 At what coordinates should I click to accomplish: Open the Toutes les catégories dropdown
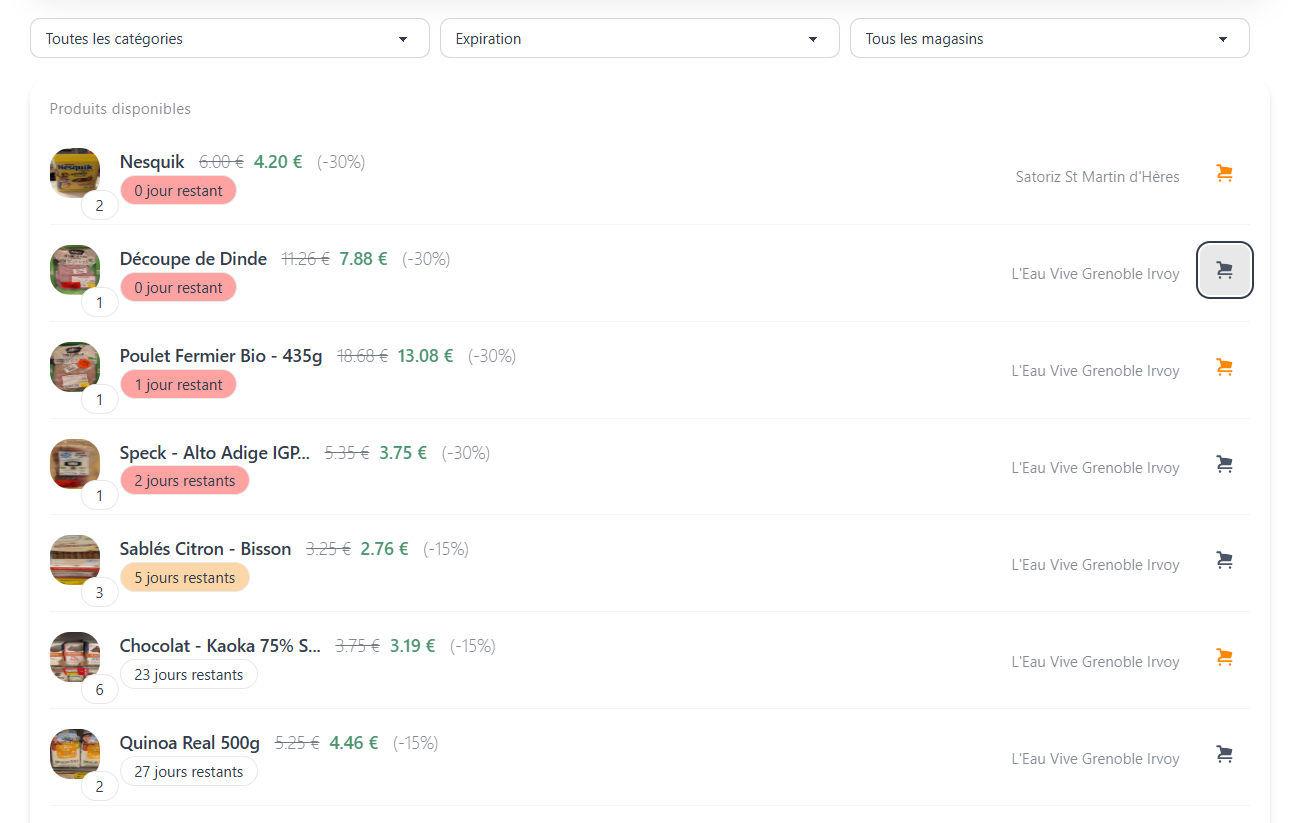229,39
